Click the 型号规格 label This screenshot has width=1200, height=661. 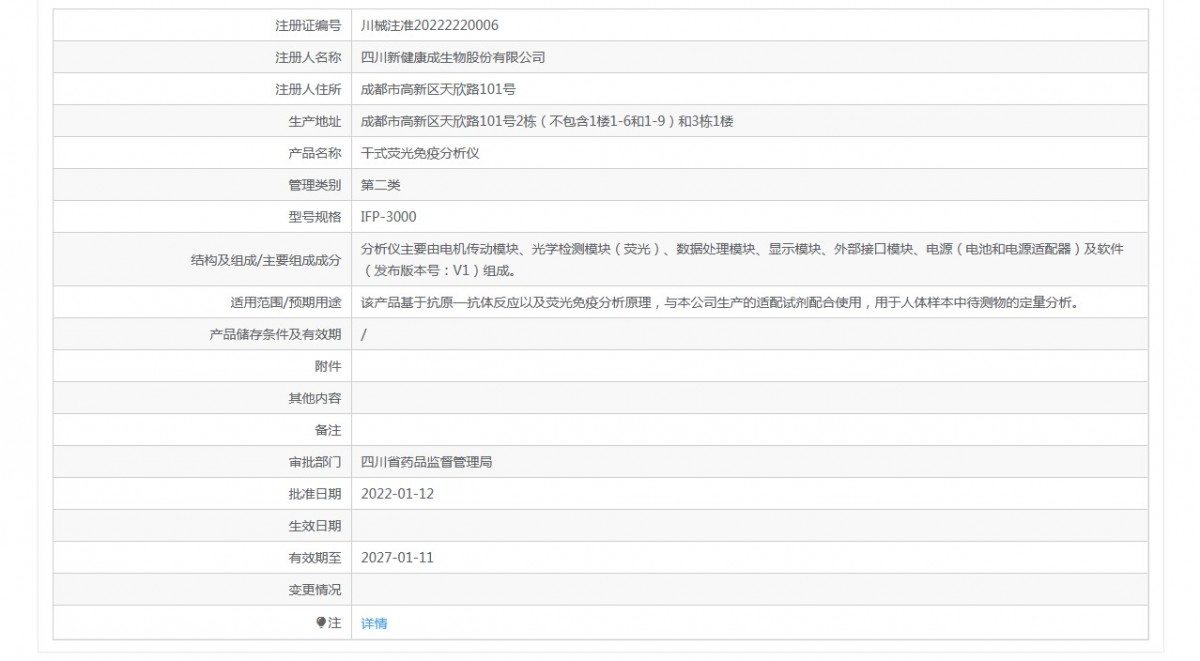pyautogui.click(x=314, y=217)
